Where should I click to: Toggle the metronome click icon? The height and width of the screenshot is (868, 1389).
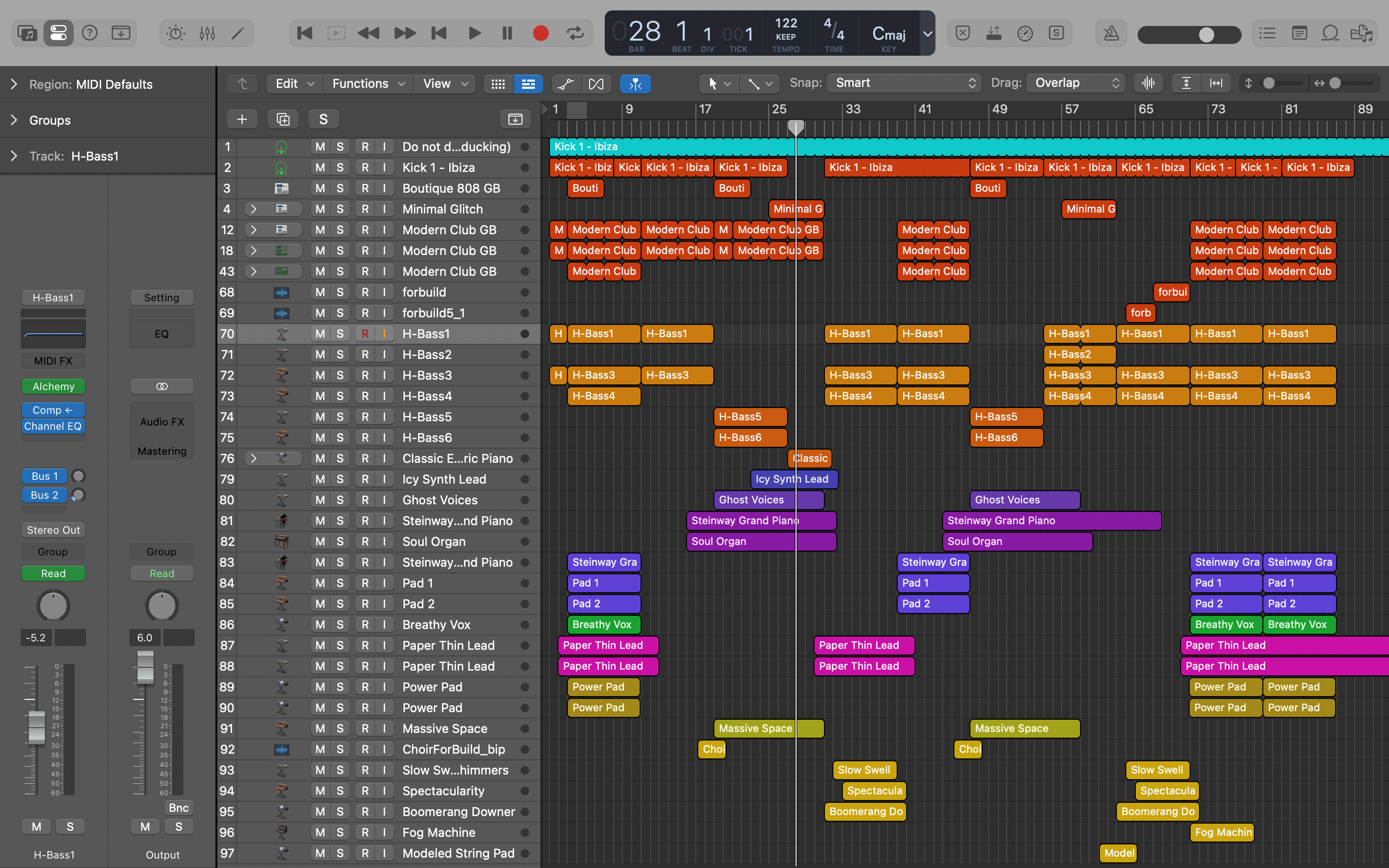click(x=1111, y=34)
